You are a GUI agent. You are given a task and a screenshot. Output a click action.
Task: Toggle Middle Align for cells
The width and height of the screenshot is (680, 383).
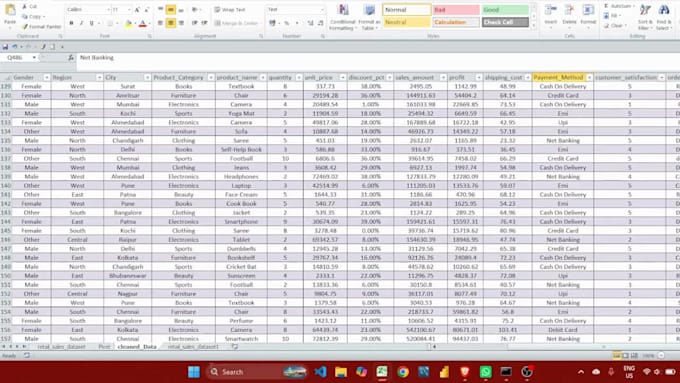pos(171,9)
